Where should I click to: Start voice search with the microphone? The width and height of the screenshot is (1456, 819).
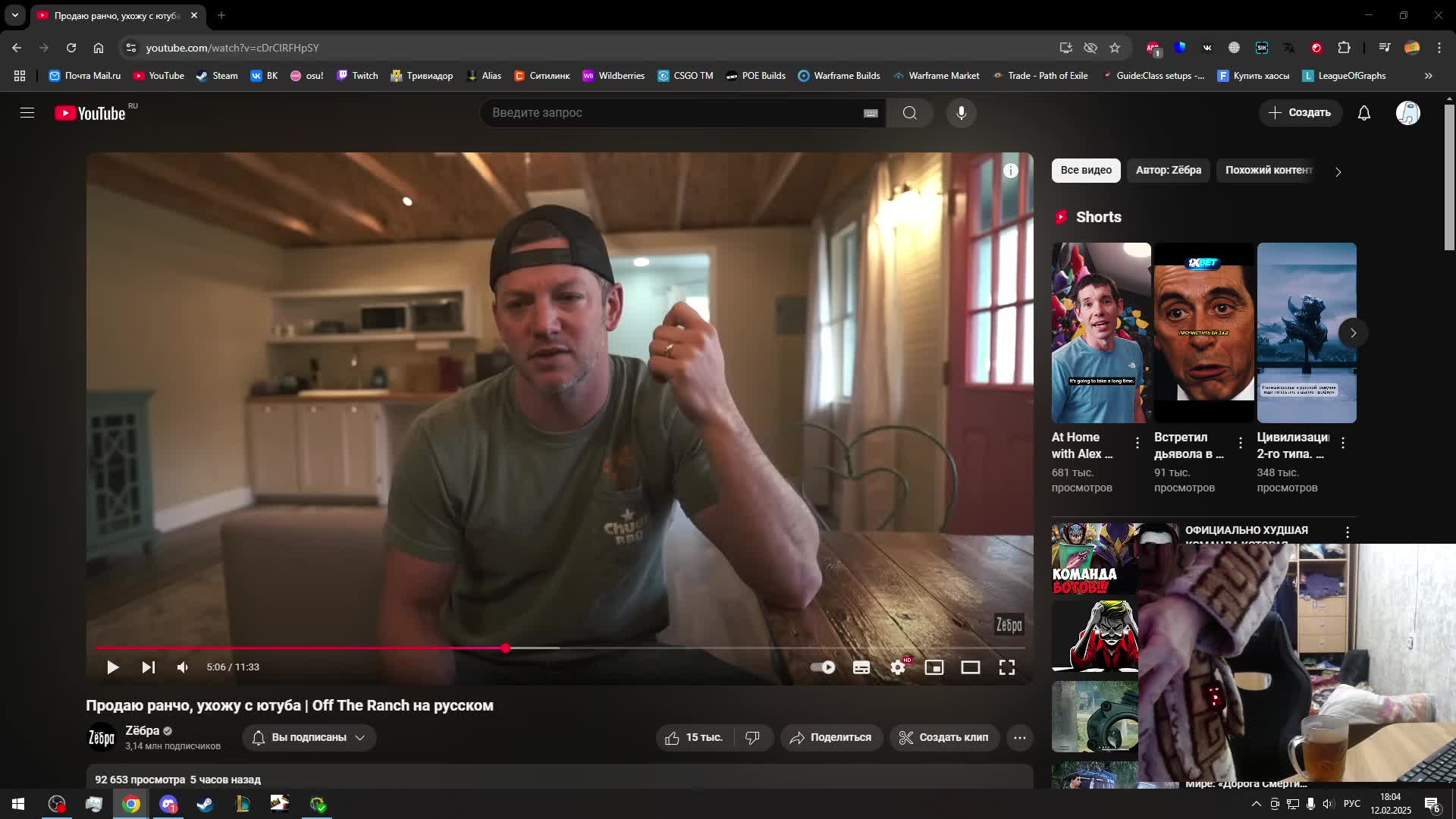[x=961, y=113]
